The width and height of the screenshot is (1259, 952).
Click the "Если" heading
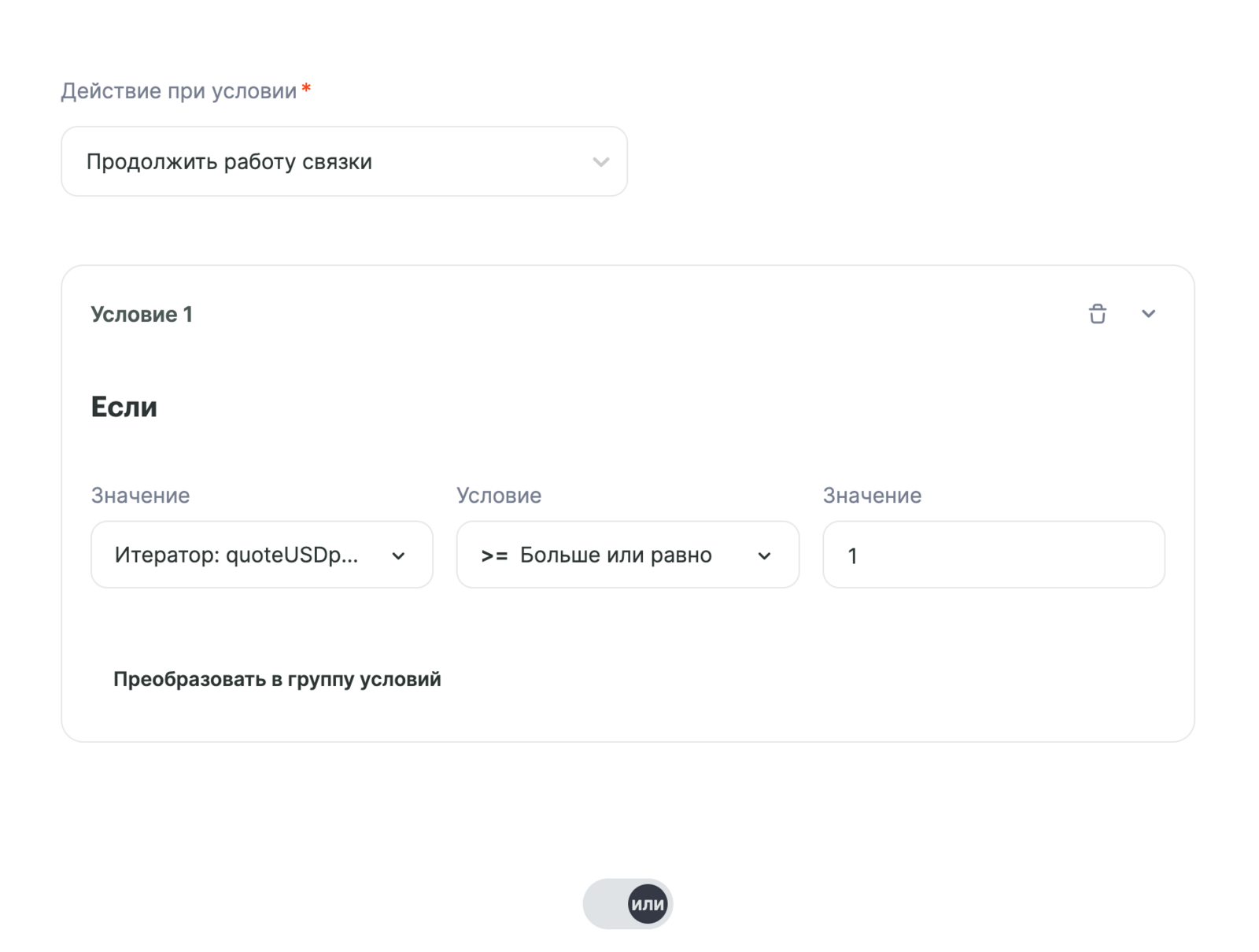click(x=124, y=407)
